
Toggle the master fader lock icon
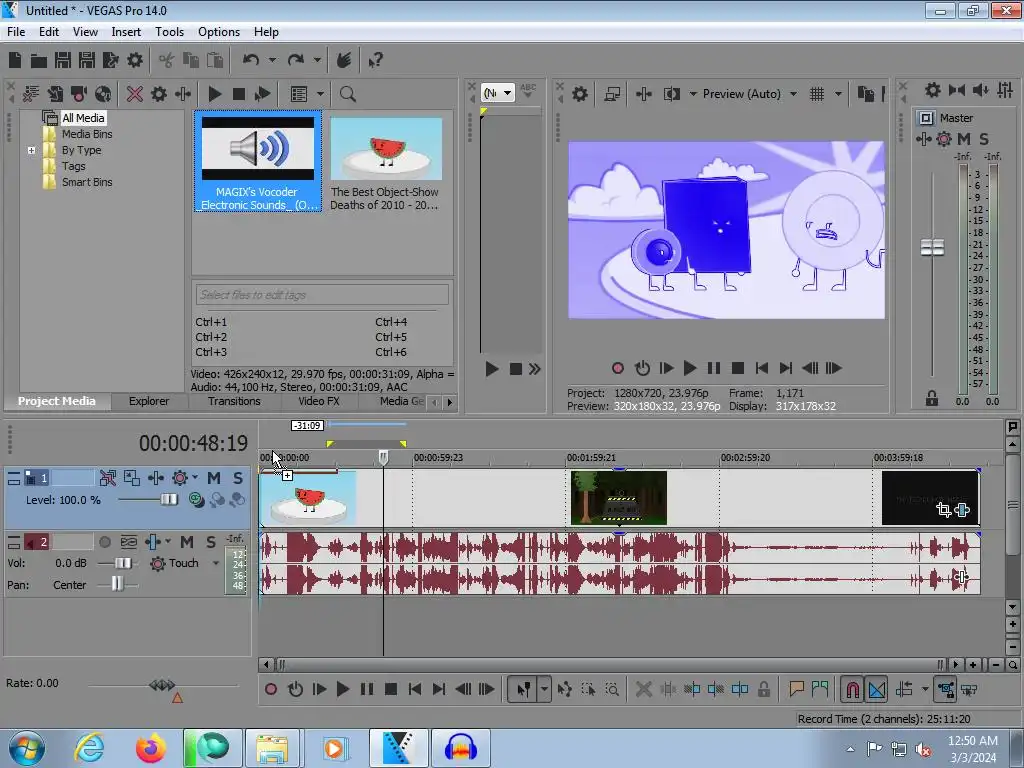(x=932, y=398)
